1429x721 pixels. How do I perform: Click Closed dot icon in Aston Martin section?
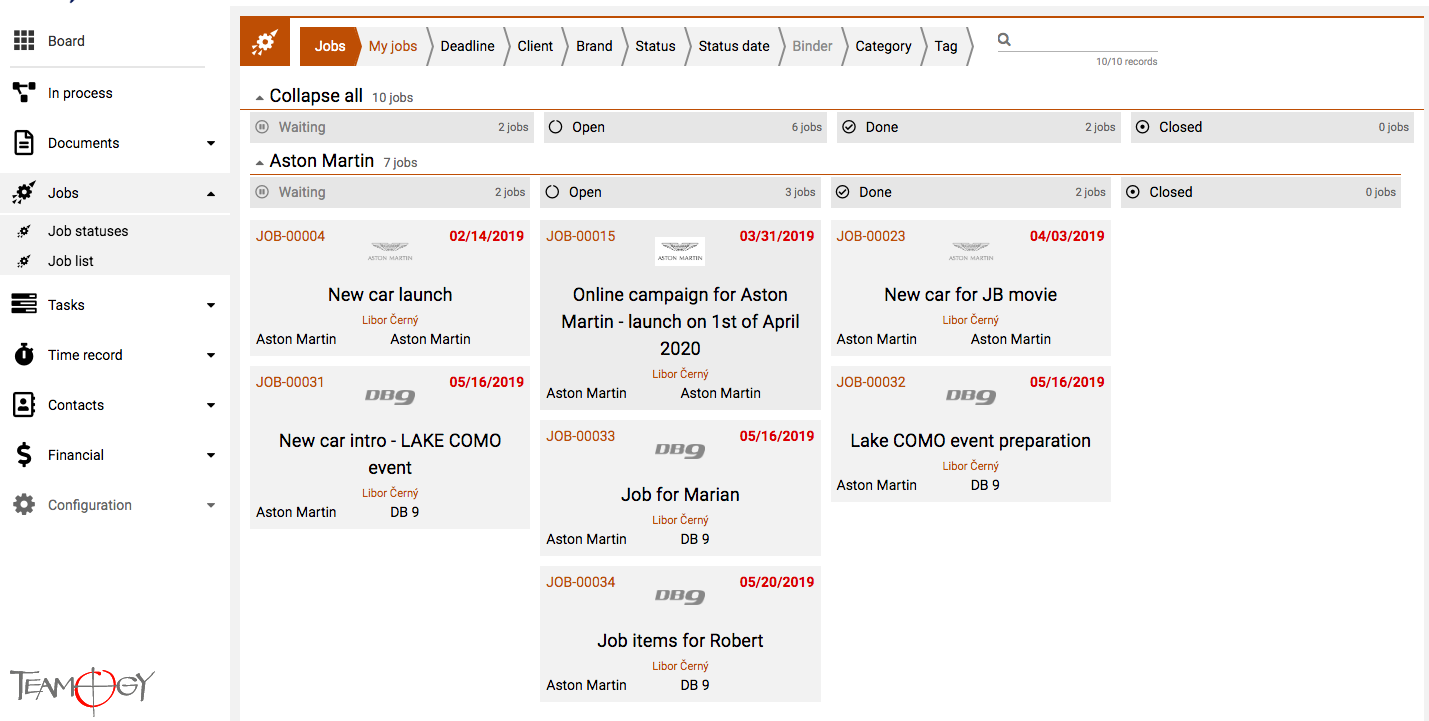[1133, 192]
